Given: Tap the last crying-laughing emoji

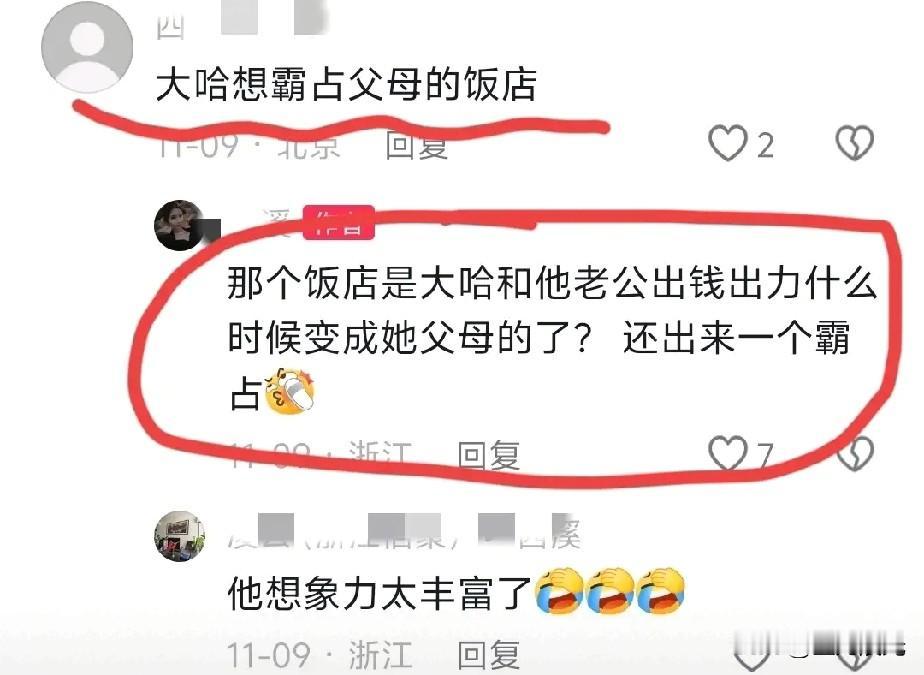Looking at the screenshot, I should pyautogui.click(x=662, y=591).
